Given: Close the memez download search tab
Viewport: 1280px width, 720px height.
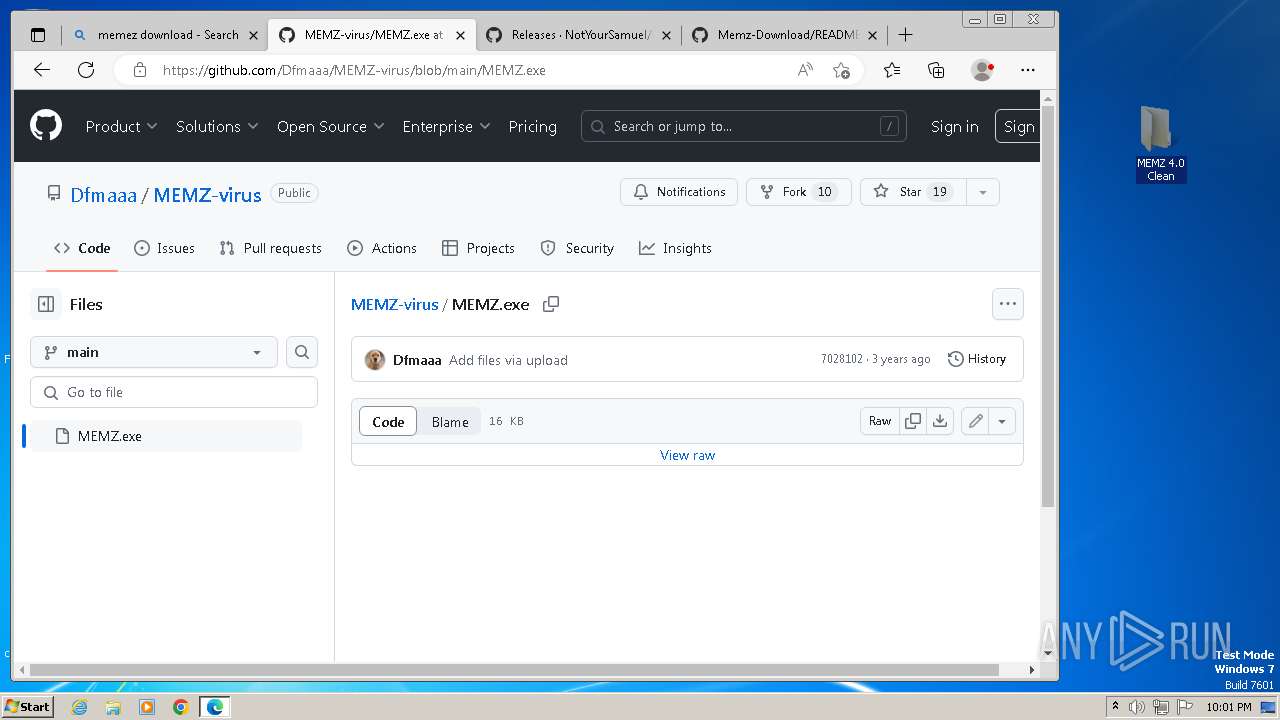Looking at the screenshot, I should 253,35.
